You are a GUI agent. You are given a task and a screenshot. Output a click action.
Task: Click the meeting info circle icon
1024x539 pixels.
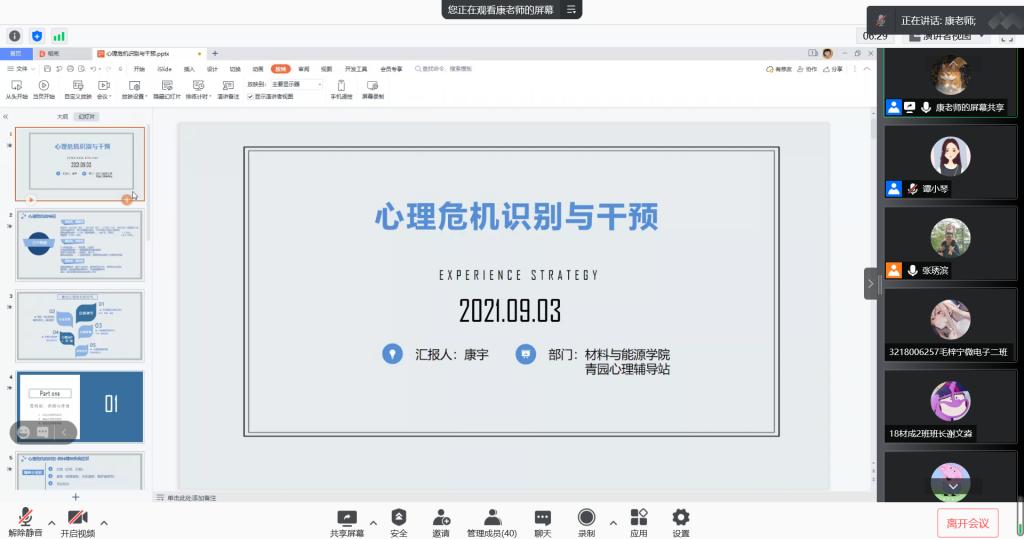(x=14, y=36)
